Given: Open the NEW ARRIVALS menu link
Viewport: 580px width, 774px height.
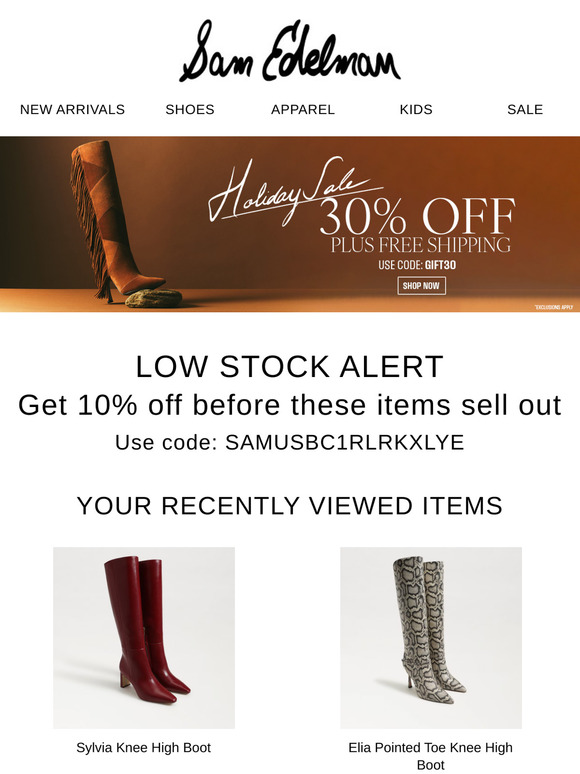Looking at the screenshot, I should coord(73,109).
